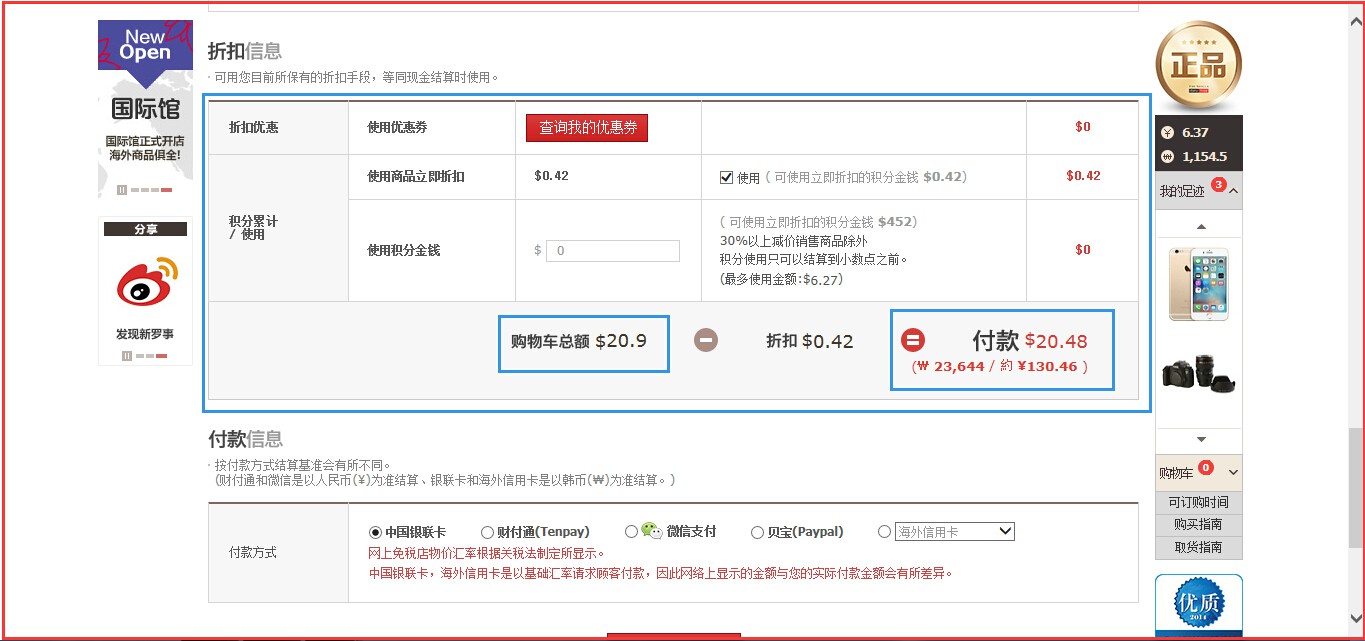Viewport: 1365px width, 641px height.
Task: Click the 查询我的优惠券 red button
Action: pyautogui.click(x=586, y=128)
